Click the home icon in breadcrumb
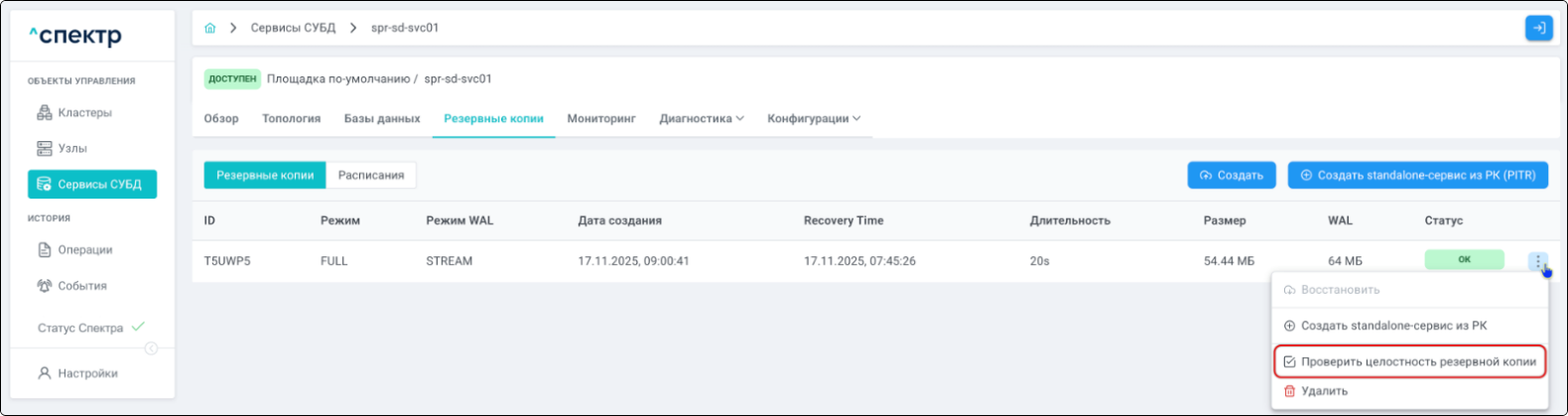The width and height of the screenshot is (1568, 416). (x=209, y=28)
